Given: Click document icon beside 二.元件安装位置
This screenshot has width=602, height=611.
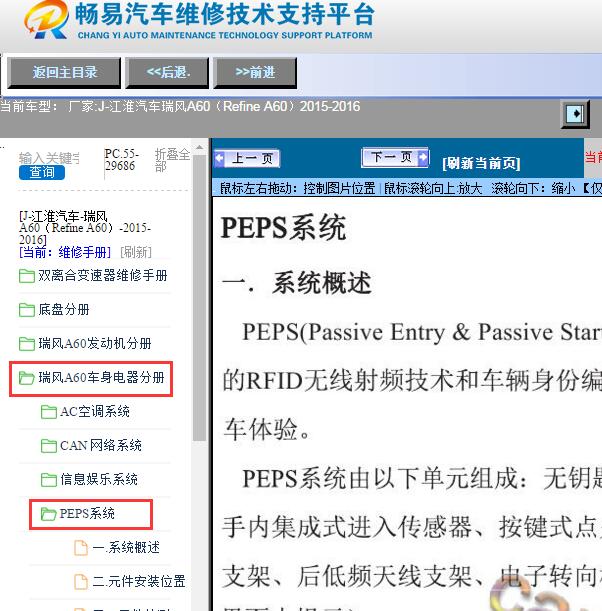Looking at the screenshot, I should pyautogui.click(x=81, y=582).
